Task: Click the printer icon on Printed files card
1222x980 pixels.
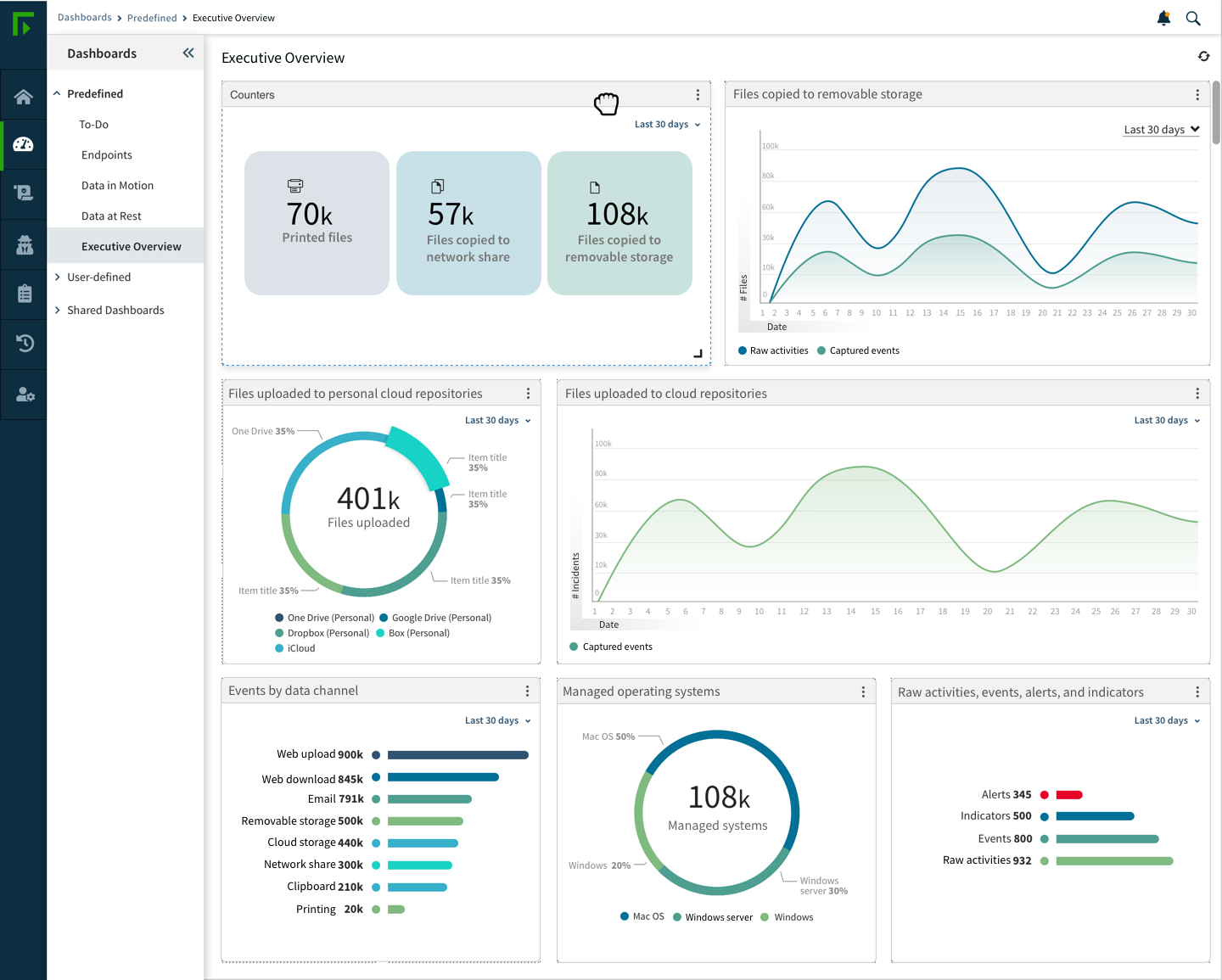Action: (x=295, y=186)
